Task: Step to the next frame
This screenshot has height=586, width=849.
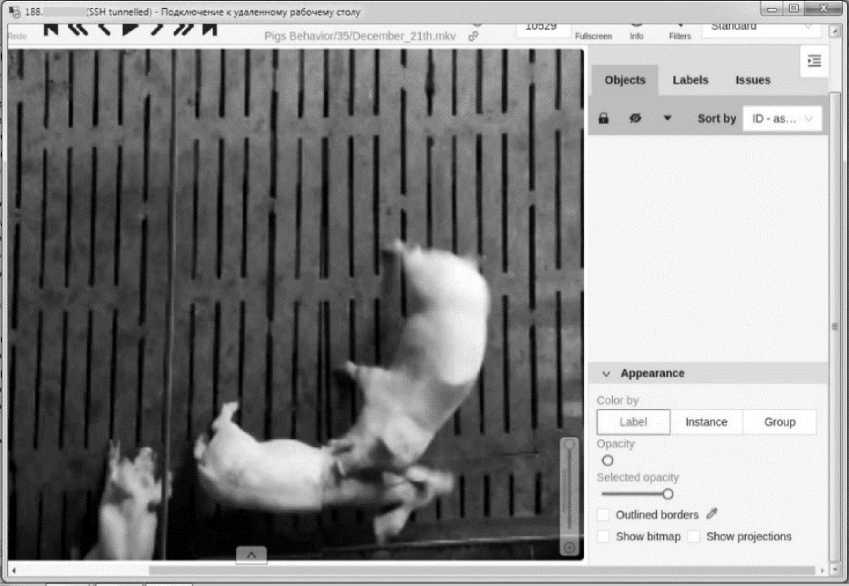Action: pyautogui.click(x=156, y=29)
